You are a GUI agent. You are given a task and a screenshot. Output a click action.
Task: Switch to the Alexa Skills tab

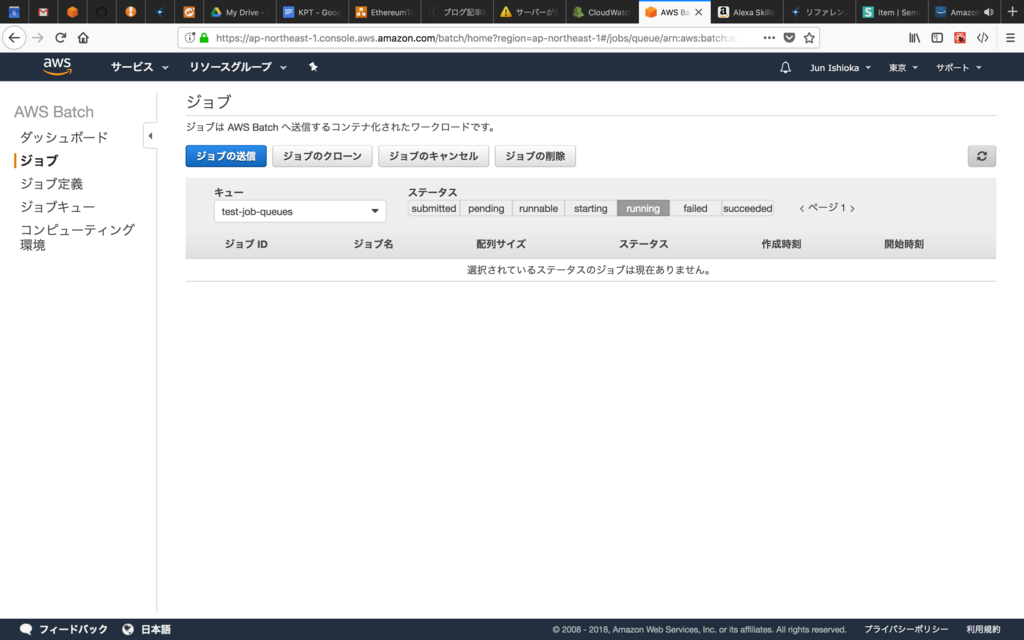746,12
